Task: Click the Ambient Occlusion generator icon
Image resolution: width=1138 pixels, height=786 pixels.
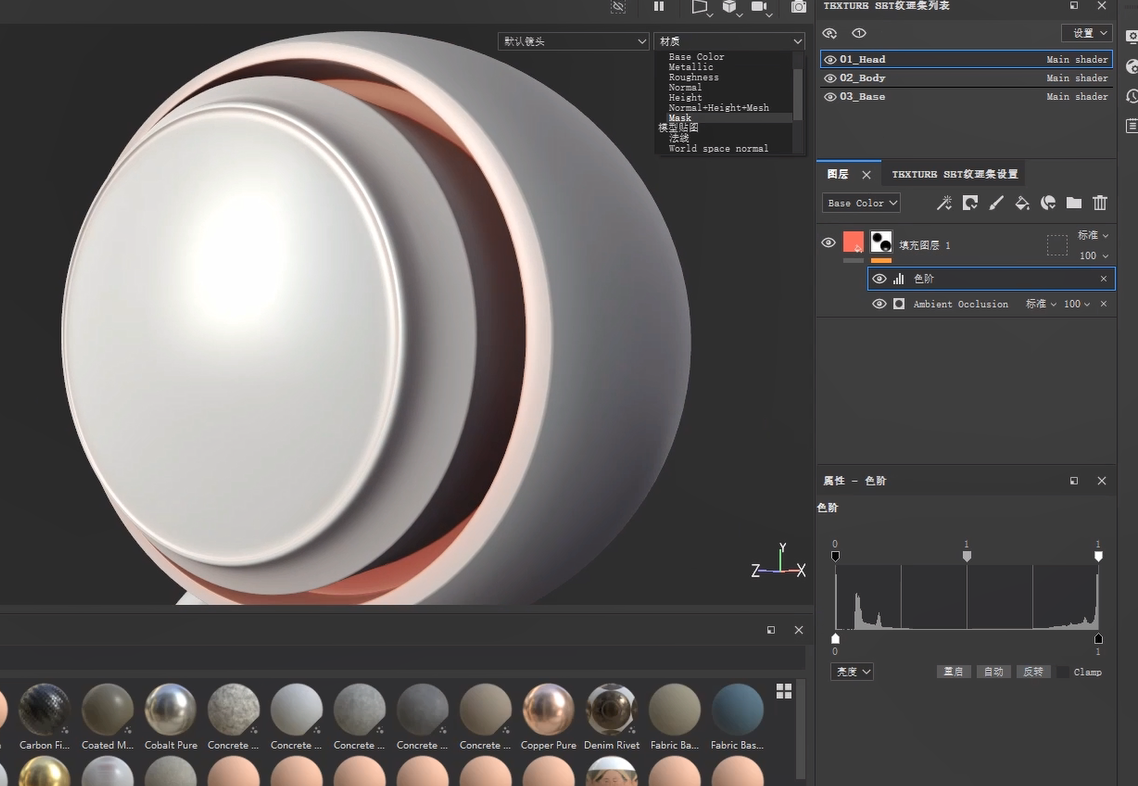Action: click(x=898, y=304)
